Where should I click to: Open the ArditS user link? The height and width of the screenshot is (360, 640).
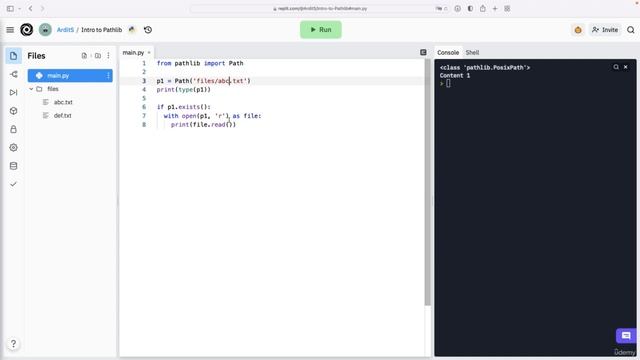pos(65,30)
